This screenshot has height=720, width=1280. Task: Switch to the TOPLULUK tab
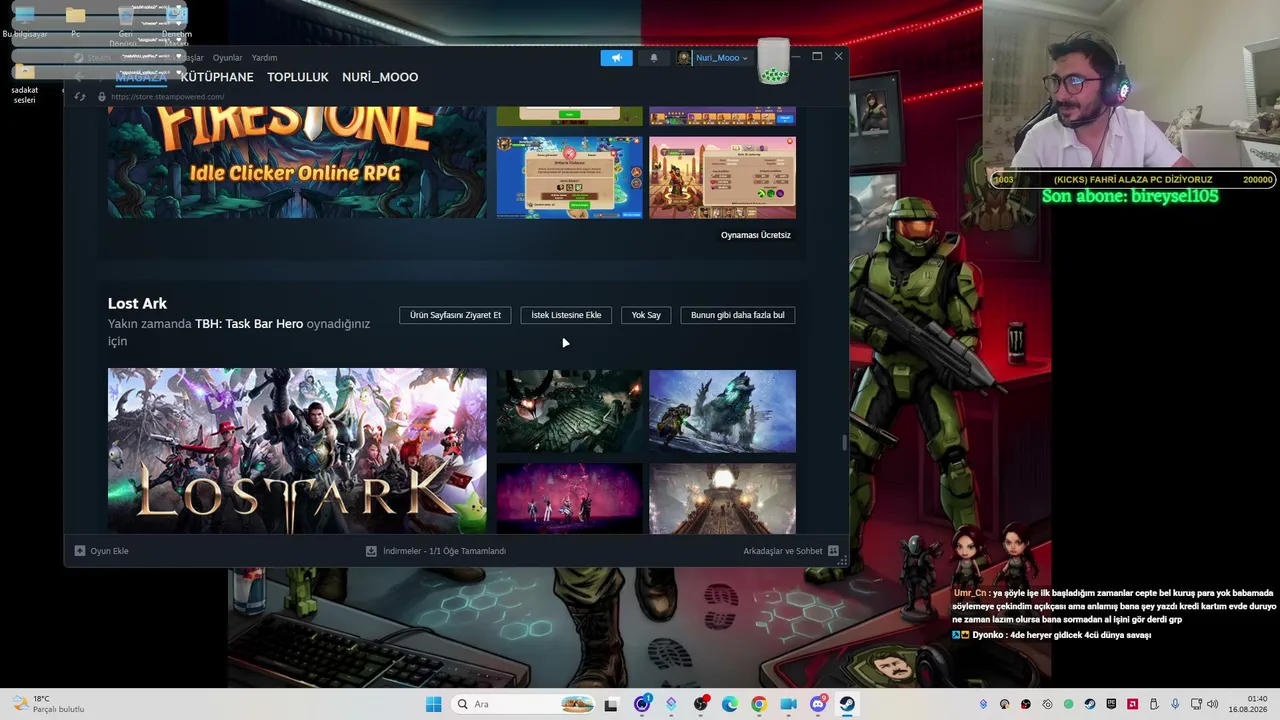click(x=298, y=77)
